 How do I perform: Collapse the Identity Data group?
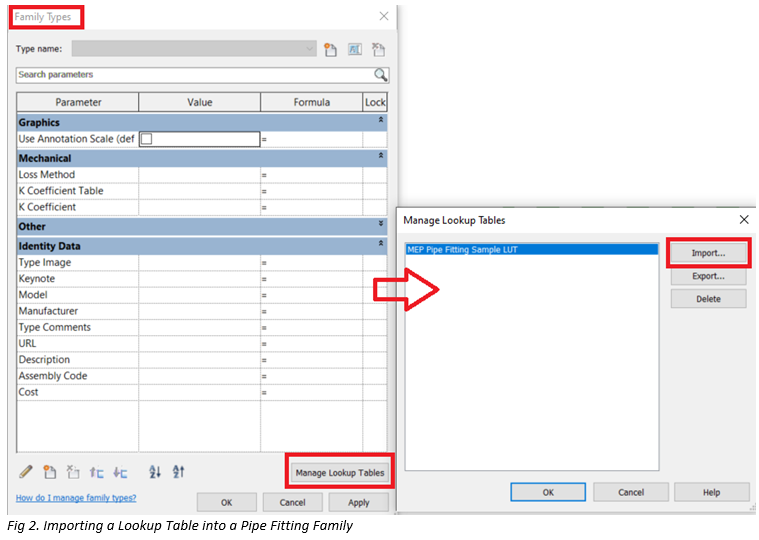point(380,244)
